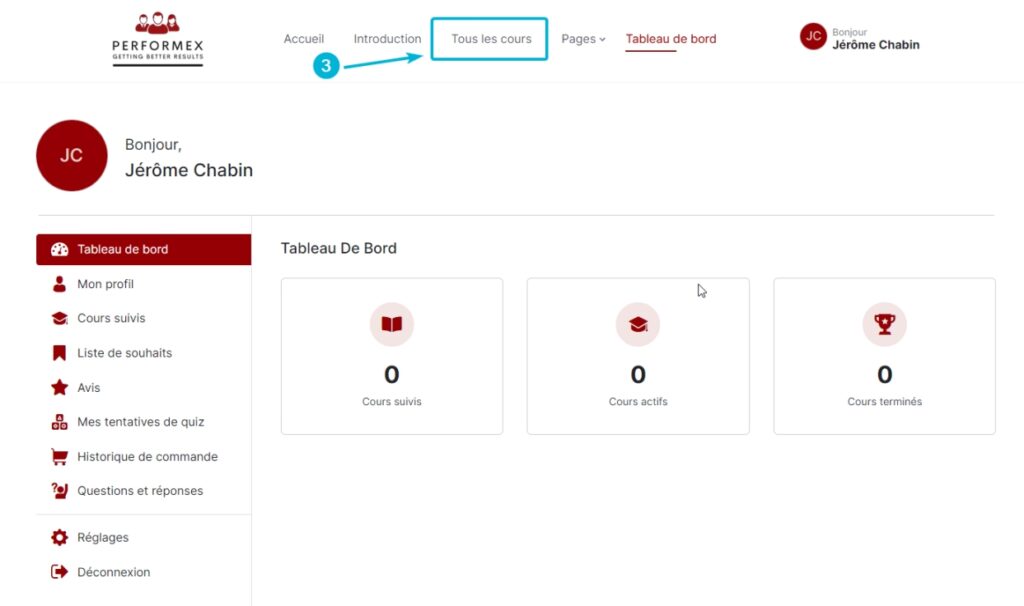Click Jérôme Chabin name in header
Image resolution: width=1024 pixels, height=606 pixels.
[x=876, y=45]
